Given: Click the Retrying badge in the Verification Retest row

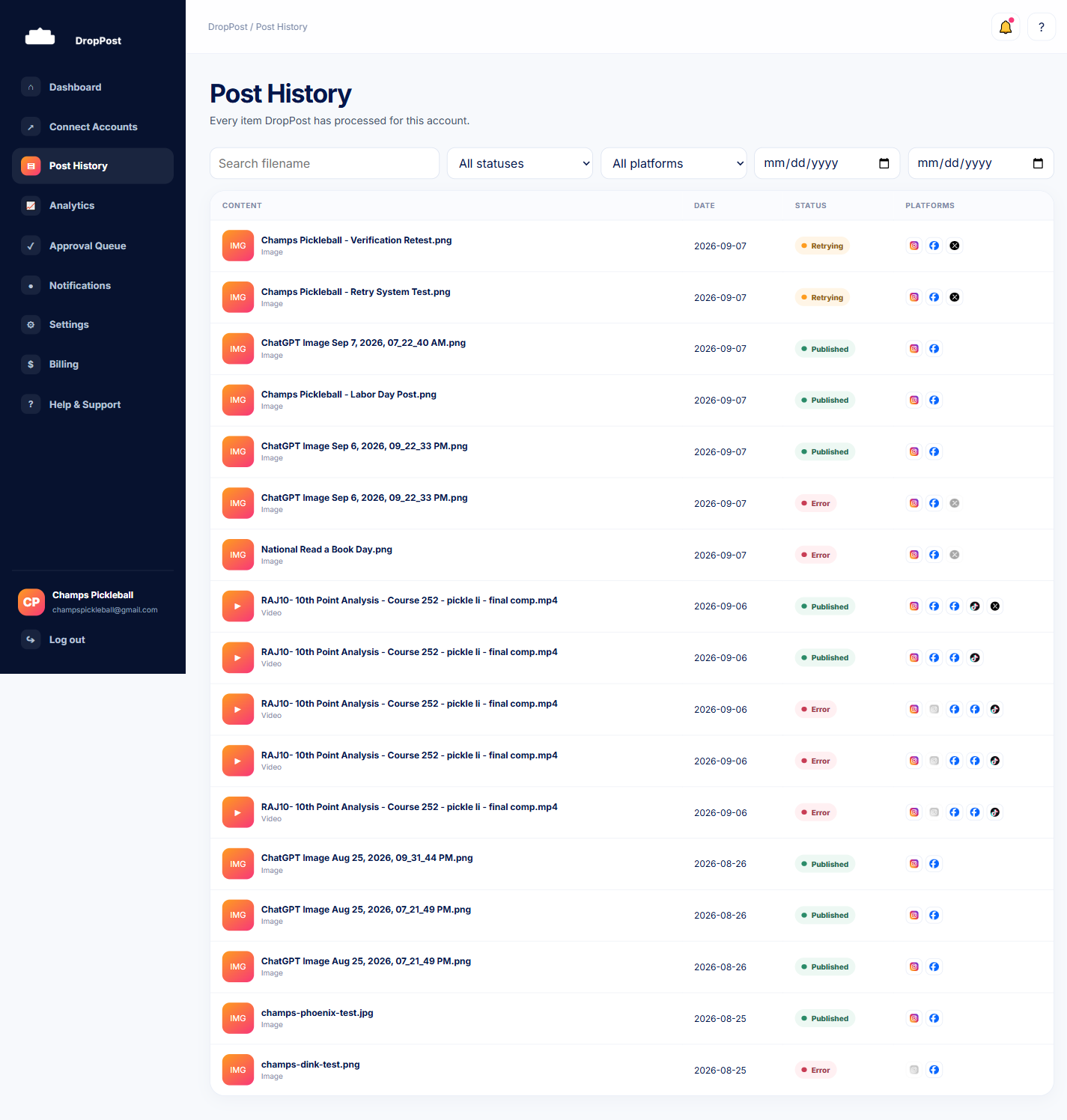Looking at the screenshot, I should point(822,246).
